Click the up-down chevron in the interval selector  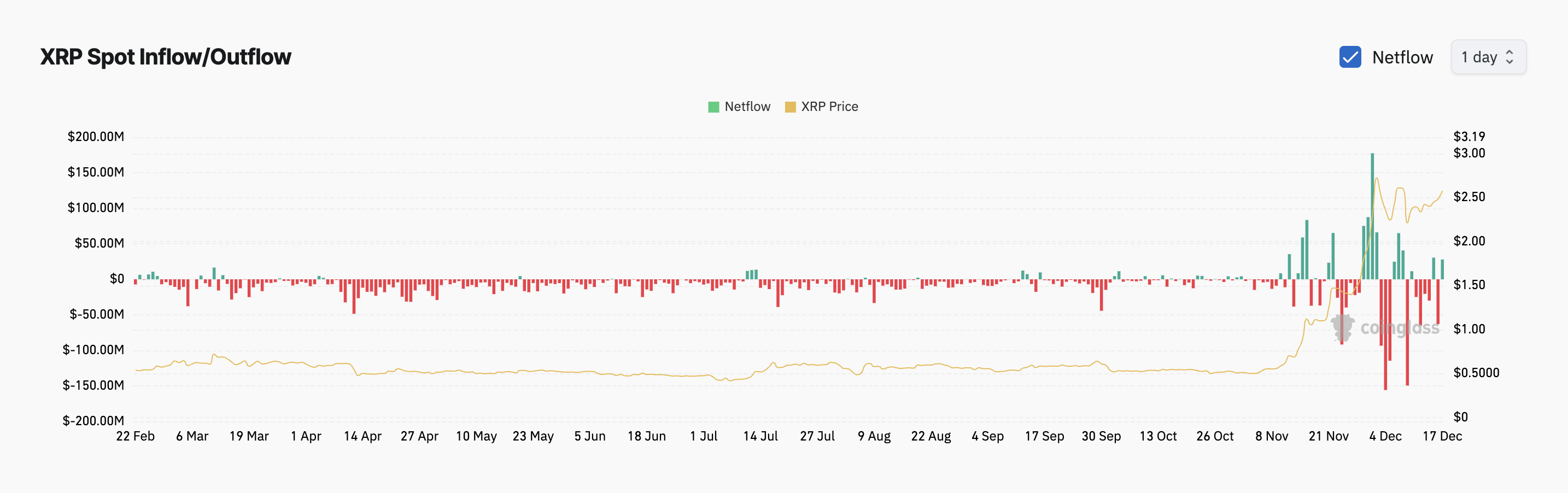point(1510,57)
